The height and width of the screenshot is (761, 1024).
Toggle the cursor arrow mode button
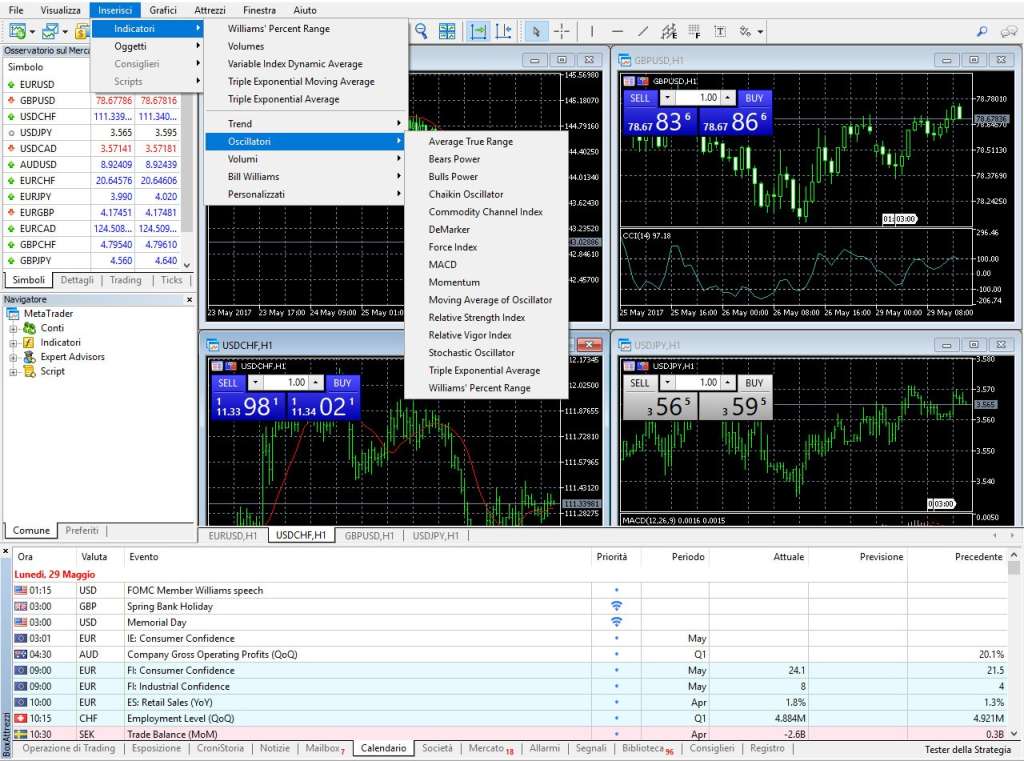(x=536, y=31)
